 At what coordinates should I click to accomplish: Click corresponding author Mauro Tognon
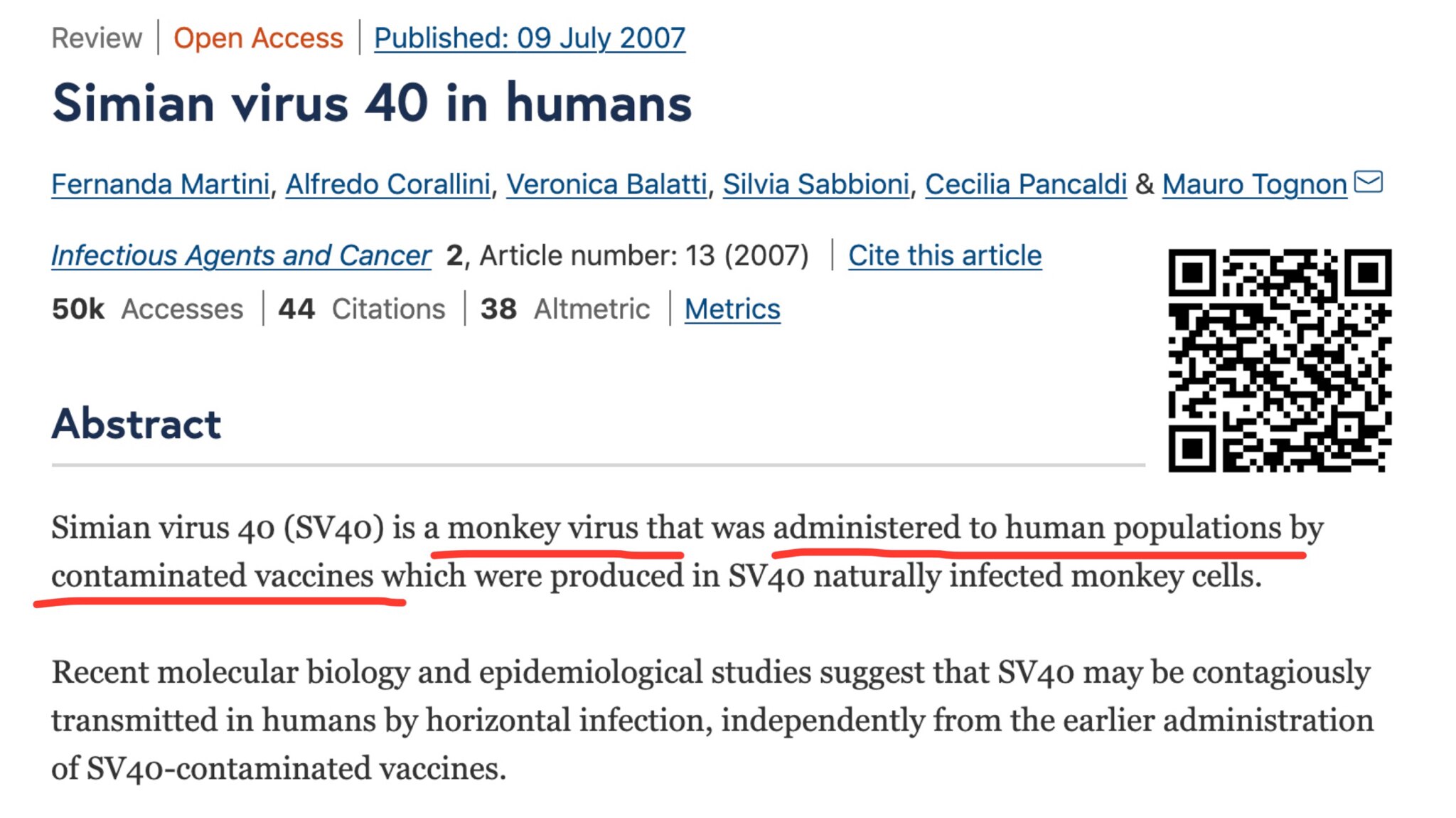coord(1254,184)
